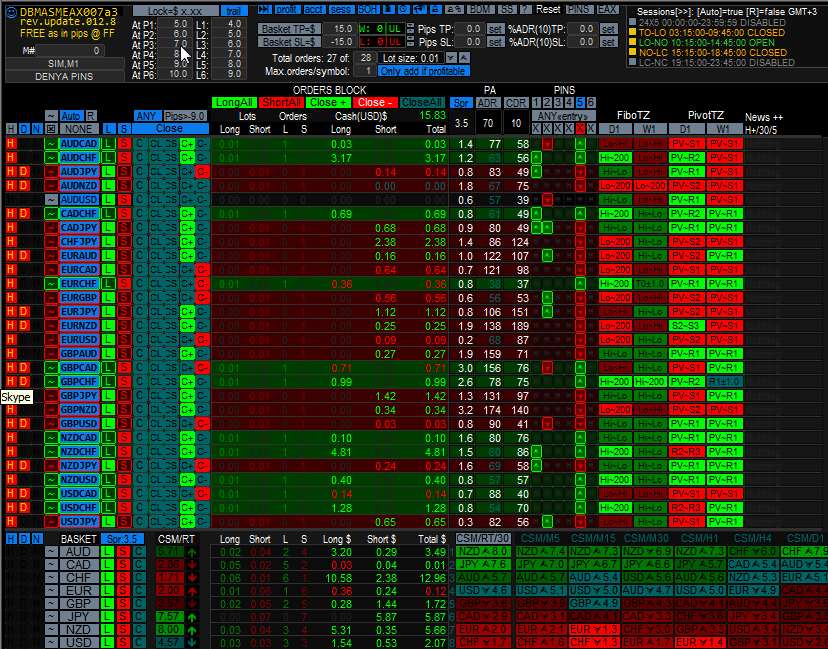Click the red down-arrow pin in AUDUSD row
This screenshot has height=649, width=828.
point(547,200)
